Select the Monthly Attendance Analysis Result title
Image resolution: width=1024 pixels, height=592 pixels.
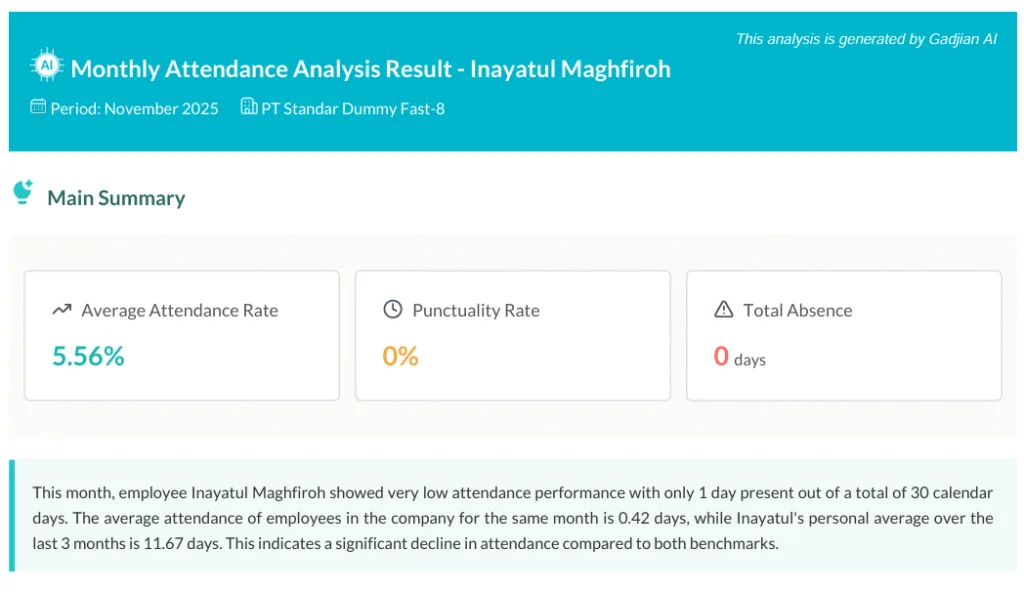tap(370, 69)
